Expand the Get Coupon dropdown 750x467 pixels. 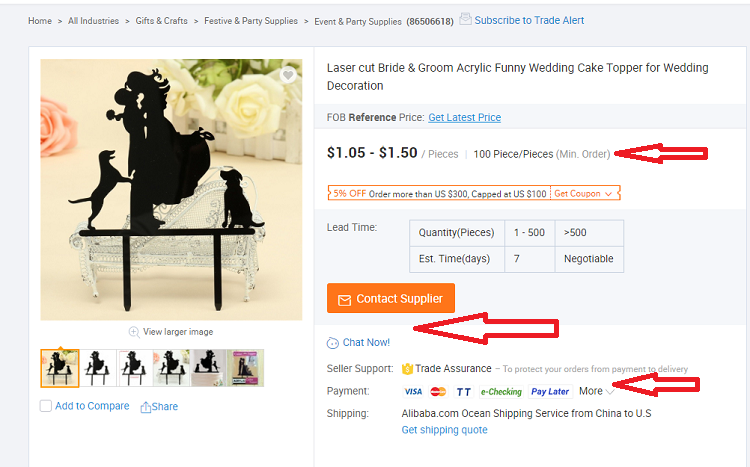pos(585,193)
